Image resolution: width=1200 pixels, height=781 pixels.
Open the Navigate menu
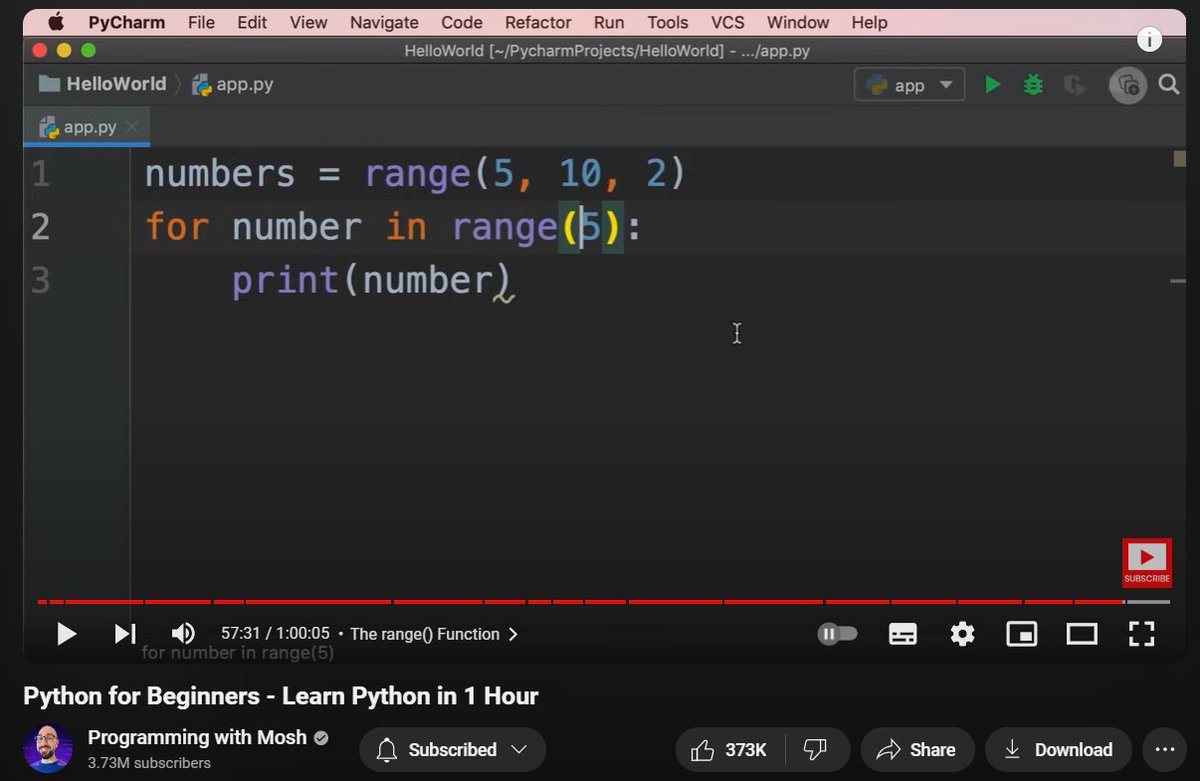(384, 22)
